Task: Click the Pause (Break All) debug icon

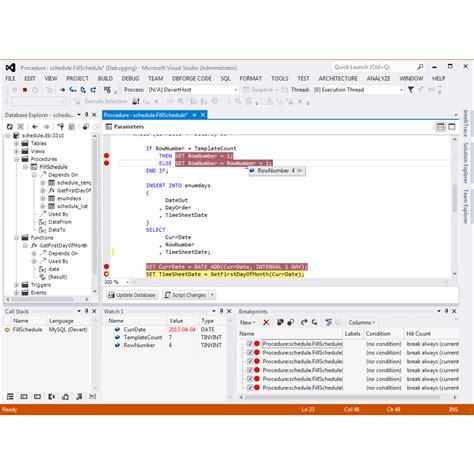Action: pos(15,90)
